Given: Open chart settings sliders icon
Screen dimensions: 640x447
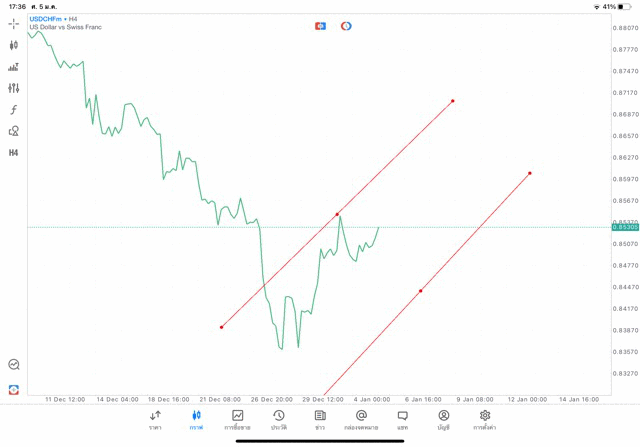Looking at the screenshot, I should click(14, 88).
